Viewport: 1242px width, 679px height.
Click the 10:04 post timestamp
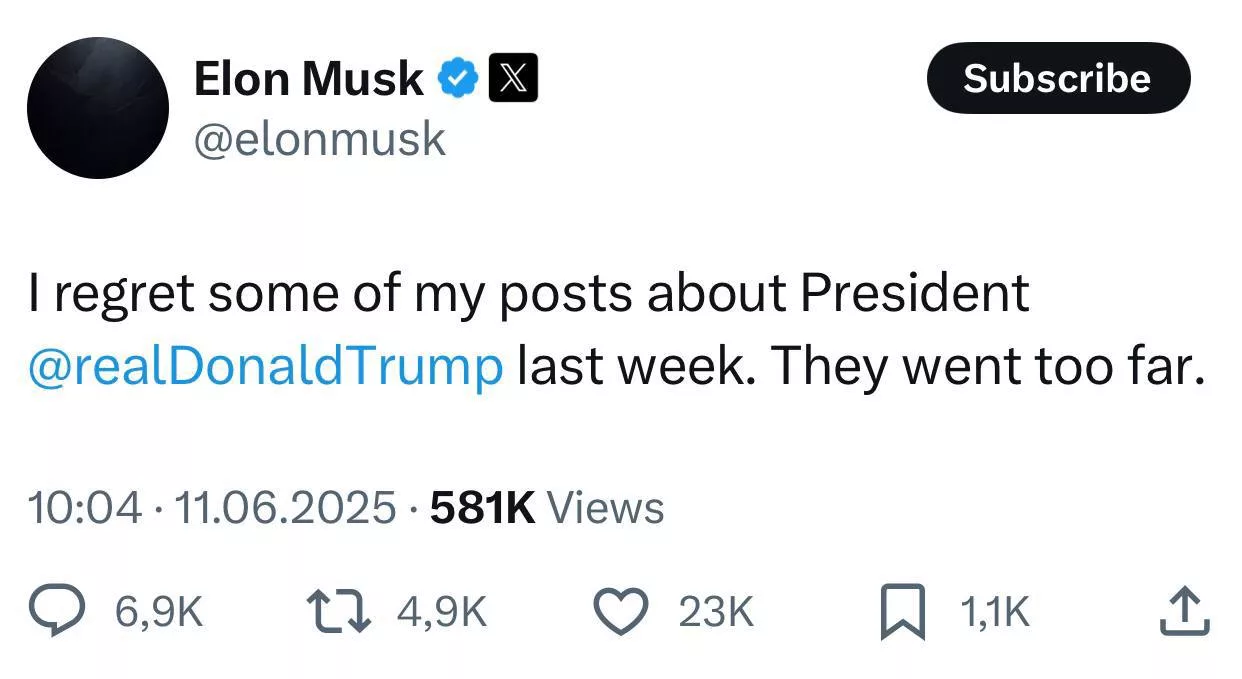click(85, 508)
